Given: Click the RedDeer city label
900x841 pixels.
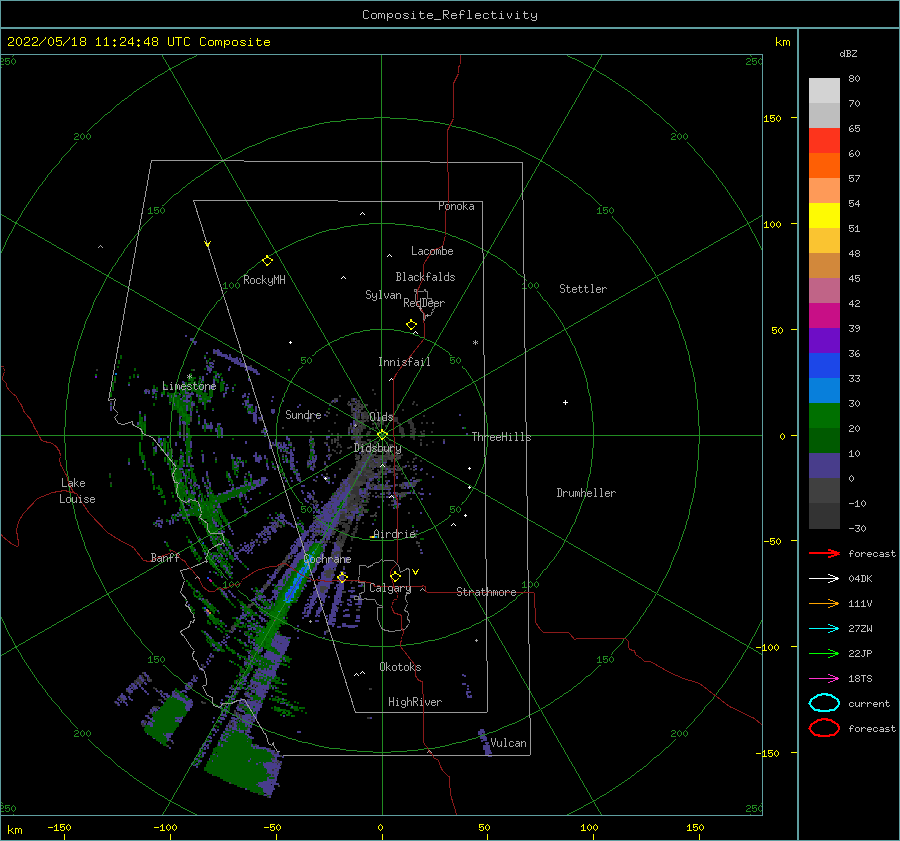Looking at the screenshot, I should click(424, 303).
